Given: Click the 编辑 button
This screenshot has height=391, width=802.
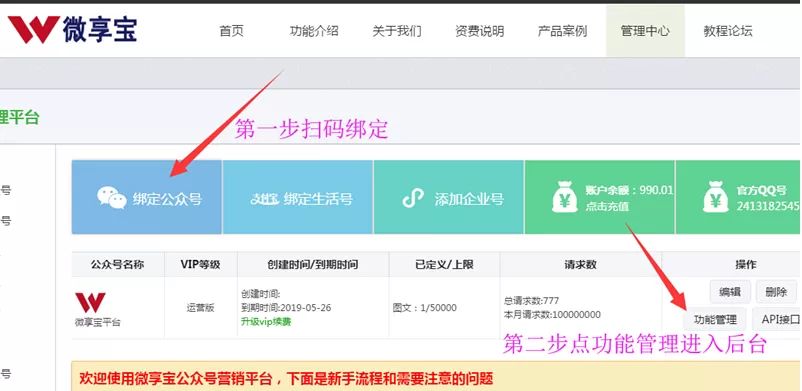Looking at the screenshot, I should click(730, 292).
